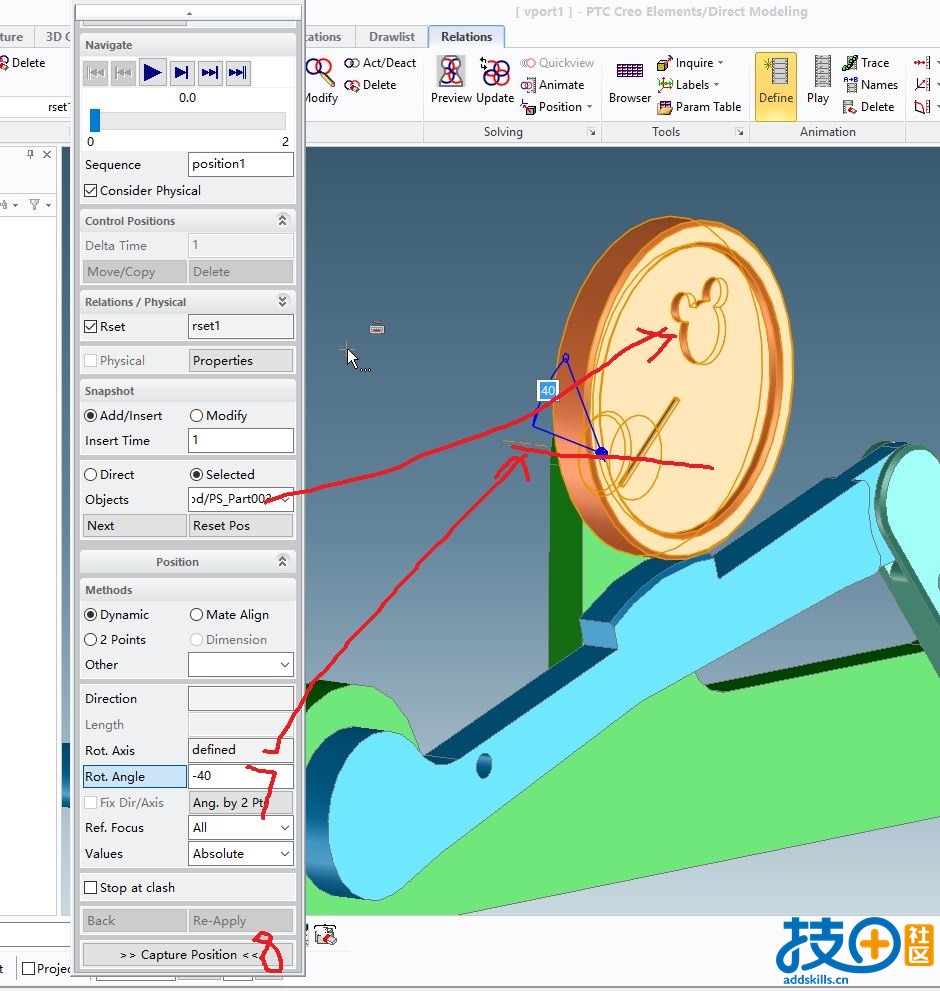Image resolution: width=940 pixels, height=991 pixels.
Task: Open the Param Table
Action: (699, 107)
